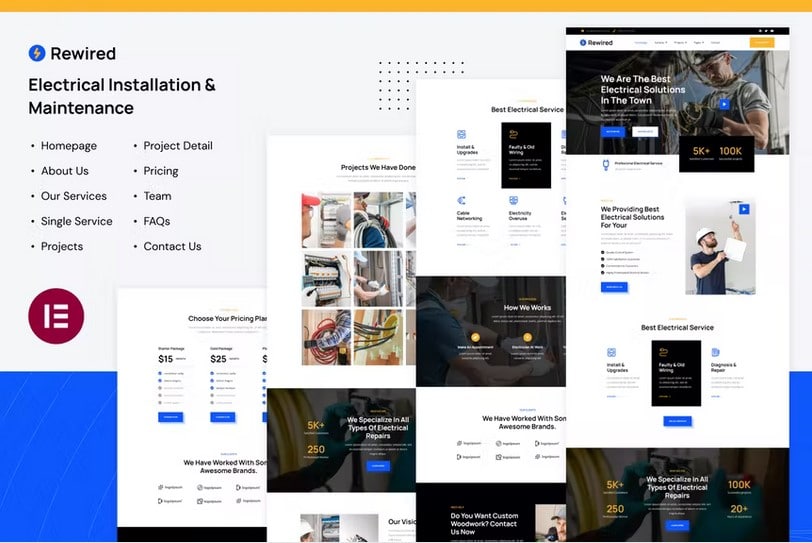This screenshot has height=543, width=812.
Task: Click the maroon Elementor logo badge
Action: (56, 316)
